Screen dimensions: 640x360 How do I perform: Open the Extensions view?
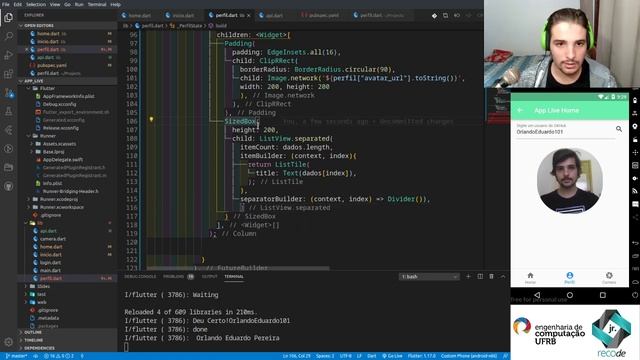pyautogui.click(x=9, y=74)
